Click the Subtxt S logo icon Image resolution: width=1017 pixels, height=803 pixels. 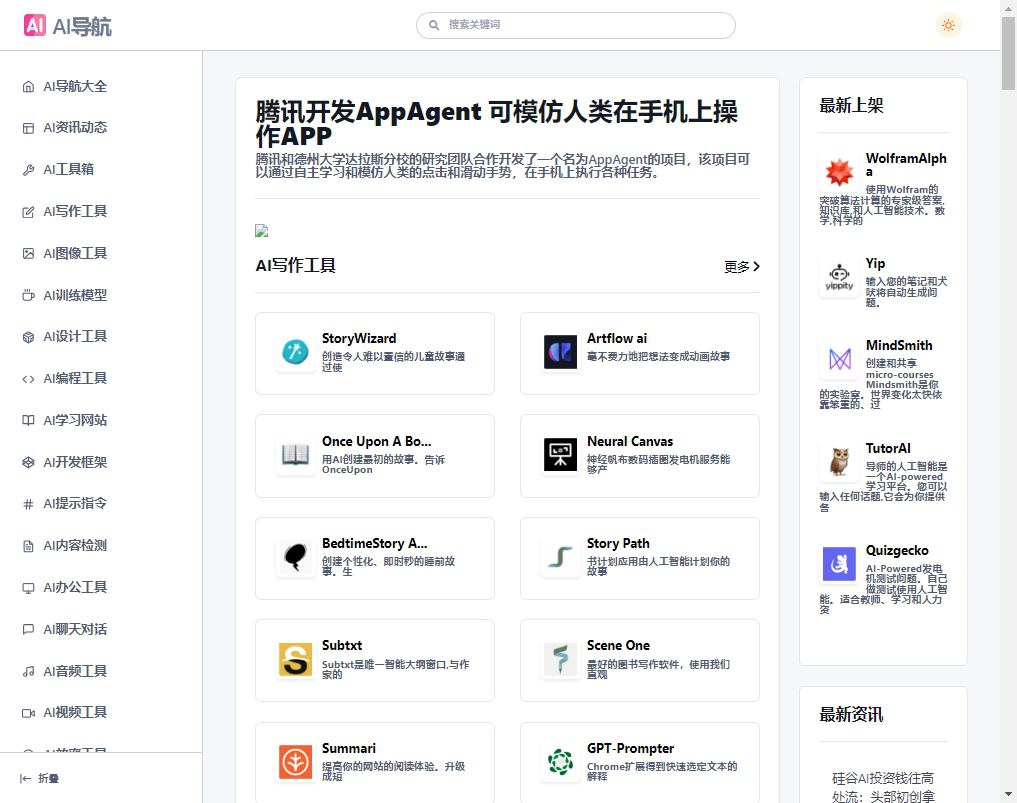point(295,660)
